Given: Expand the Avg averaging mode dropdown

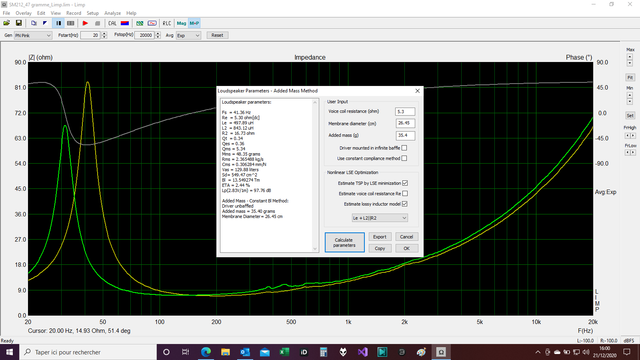Looking at the screenshot, I should coord(197,36).
